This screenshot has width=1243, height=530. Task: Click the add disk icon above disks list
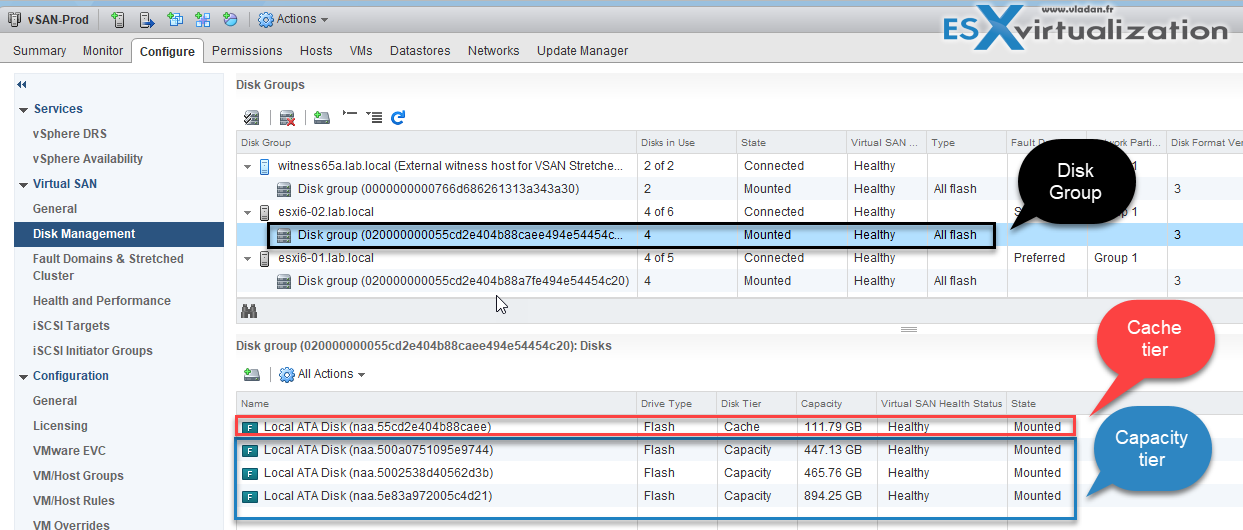point(251,374)
